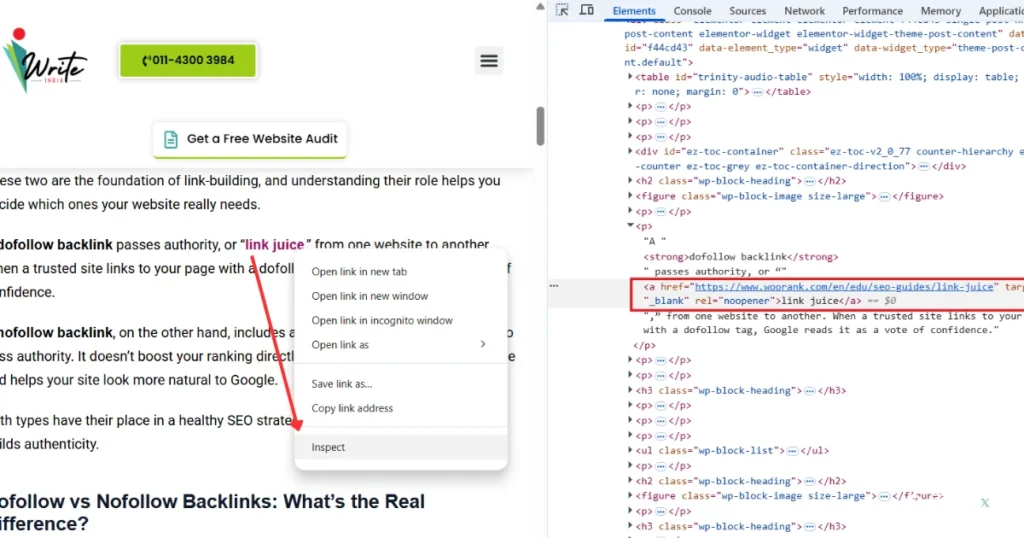Open the Memory tab
This screenshot has width=1024, height=538.
tap(940, 11)
